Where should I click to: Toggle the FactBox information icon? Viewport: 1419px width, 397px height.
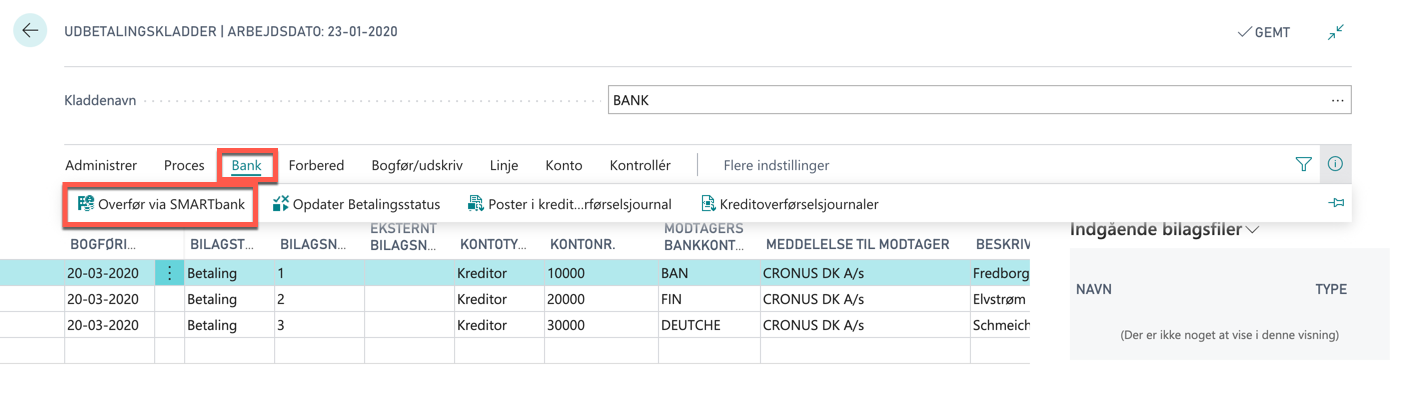pos(1335,165)
